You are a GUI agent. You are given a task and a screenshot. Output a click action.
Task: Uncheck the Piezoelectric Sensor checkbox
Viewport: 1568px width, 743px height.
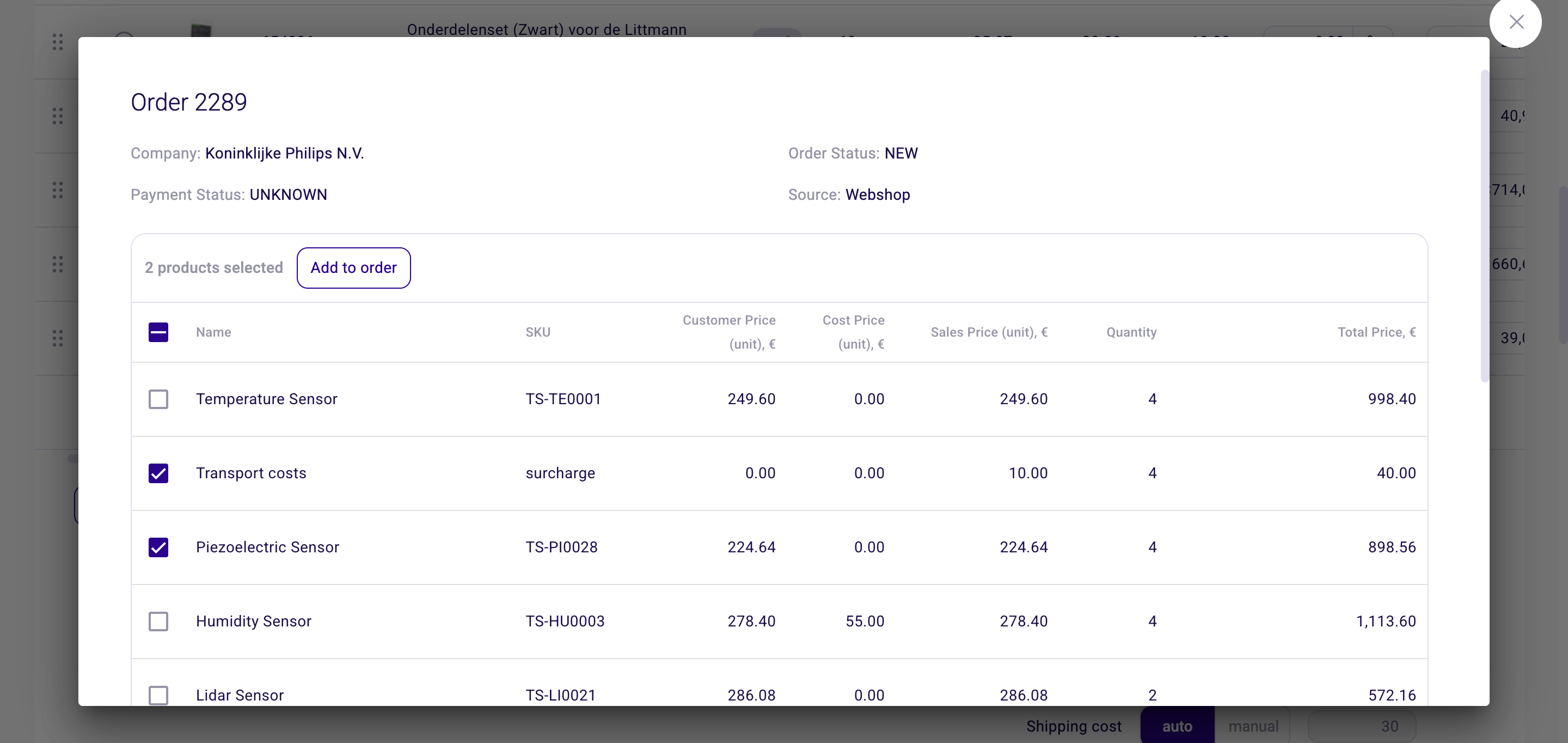point(158,547)
